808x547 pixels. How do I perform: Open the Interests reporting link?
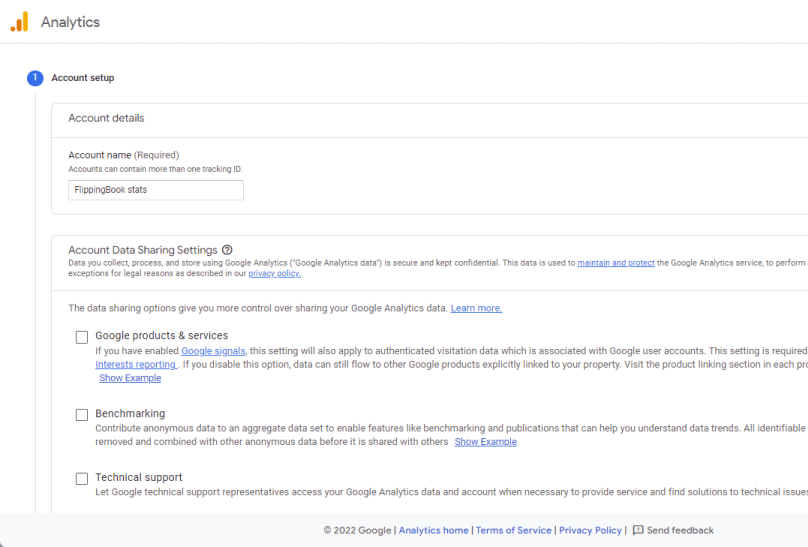(136, 364)
